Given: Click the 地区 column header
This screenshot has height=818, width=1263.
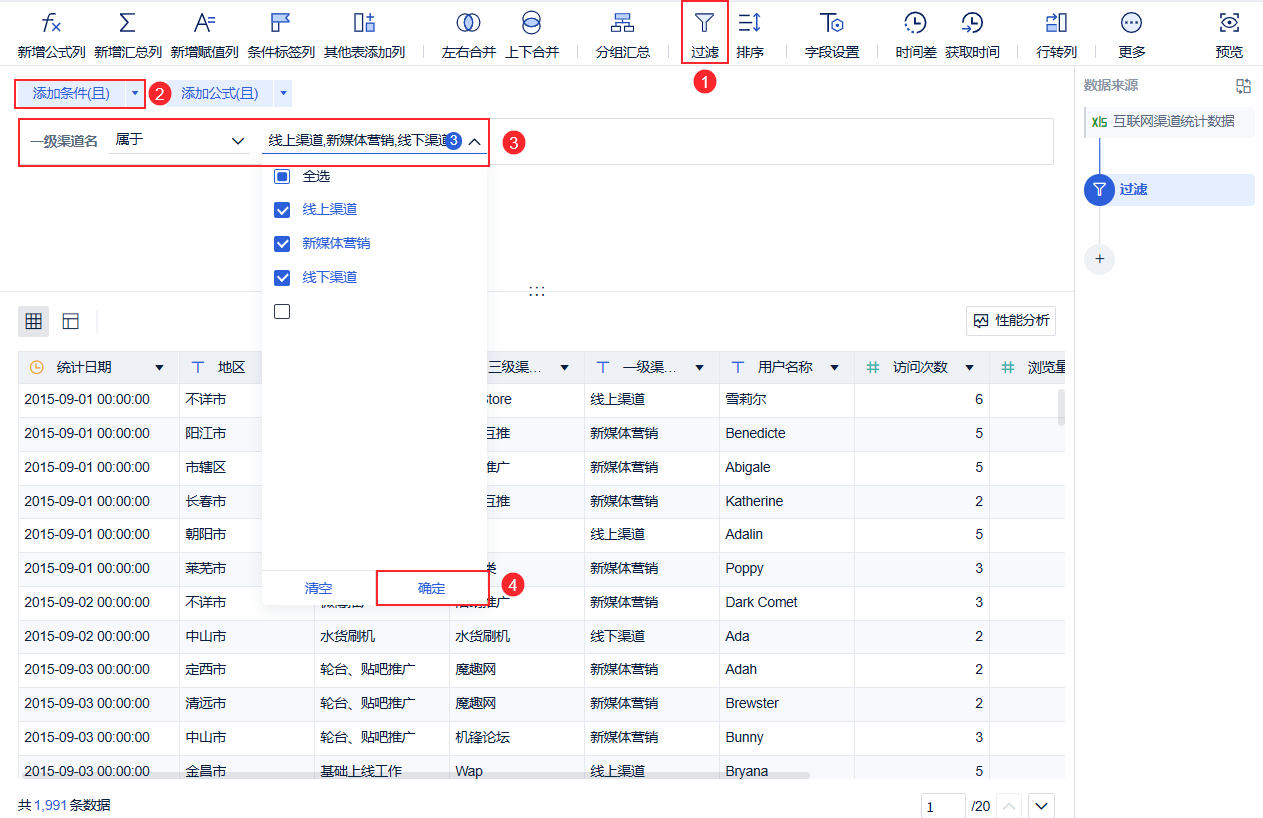Looking at the screenshot, I should pyautogui.click(x=231, y=368).
